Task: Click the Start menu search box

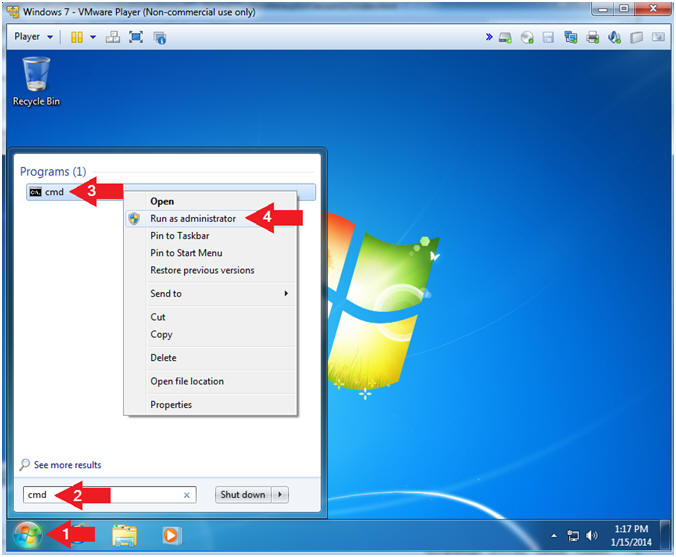Action: (x=110, y=494)
